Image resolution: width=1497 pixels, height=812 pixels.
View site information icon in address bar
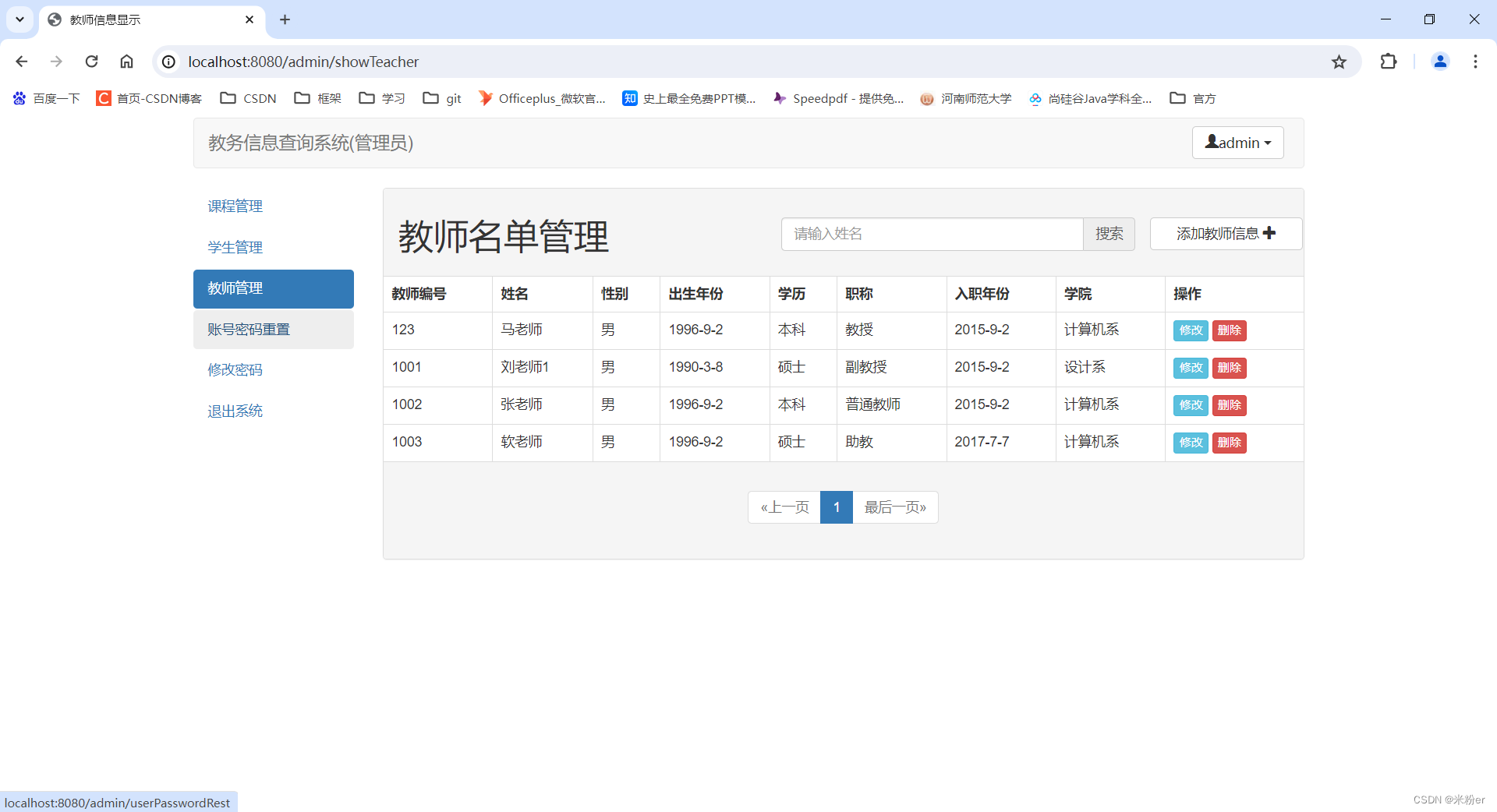[168, 62]
